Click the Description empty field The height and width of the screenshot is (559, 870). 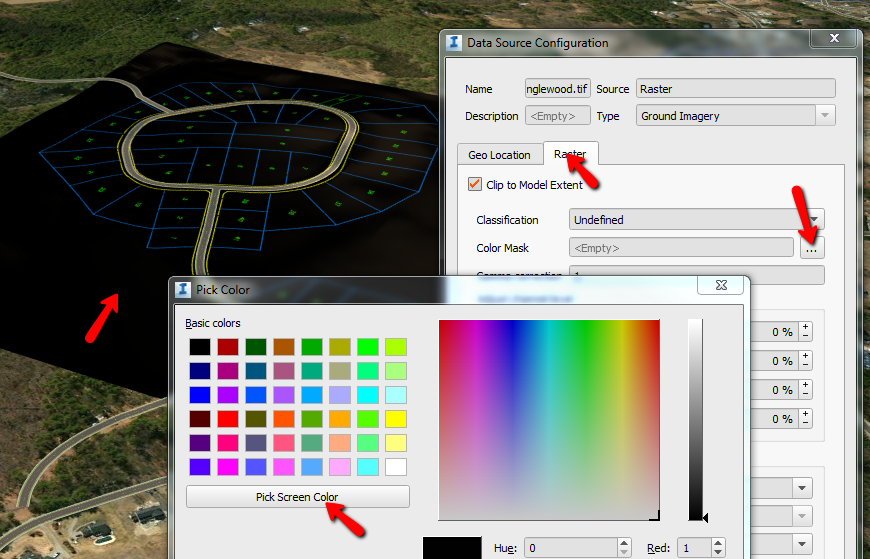tap(558, 115)
